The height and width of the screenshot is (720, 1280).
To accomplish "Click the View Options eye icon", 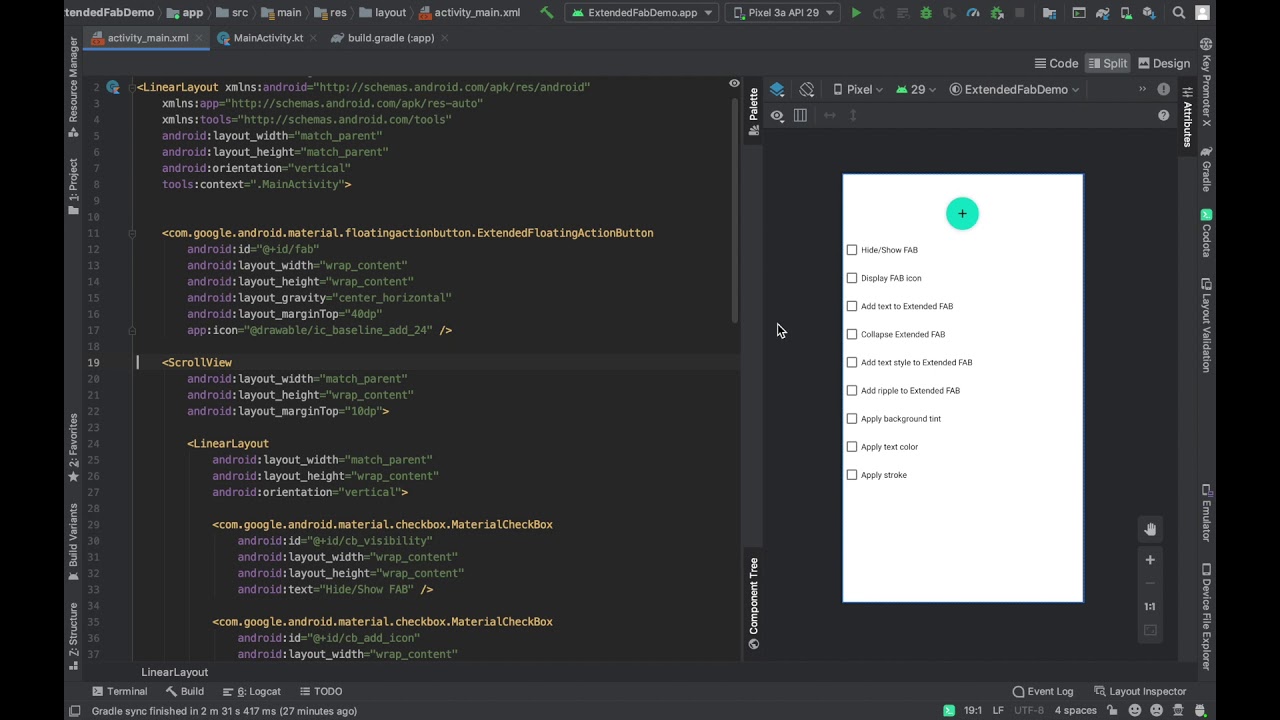I will click(777, 115).
